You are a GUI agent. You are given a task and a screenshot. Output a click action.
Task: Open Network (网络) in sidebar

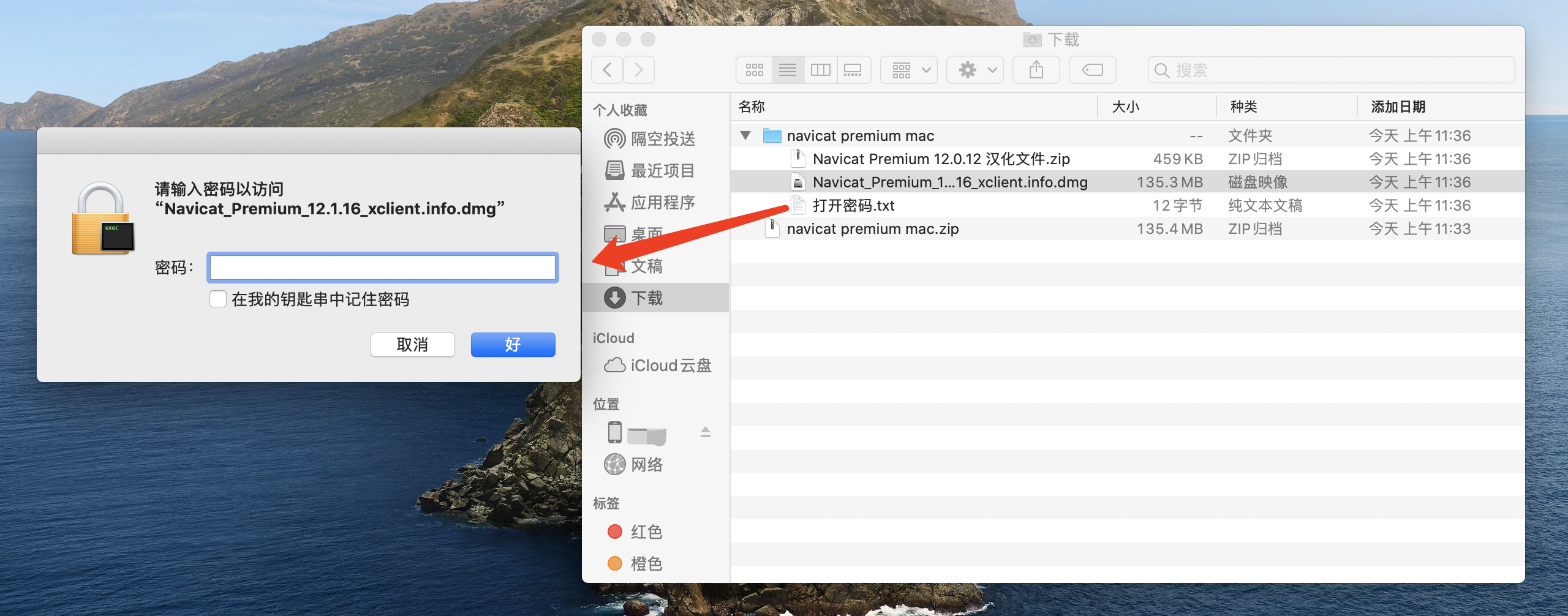655,465
